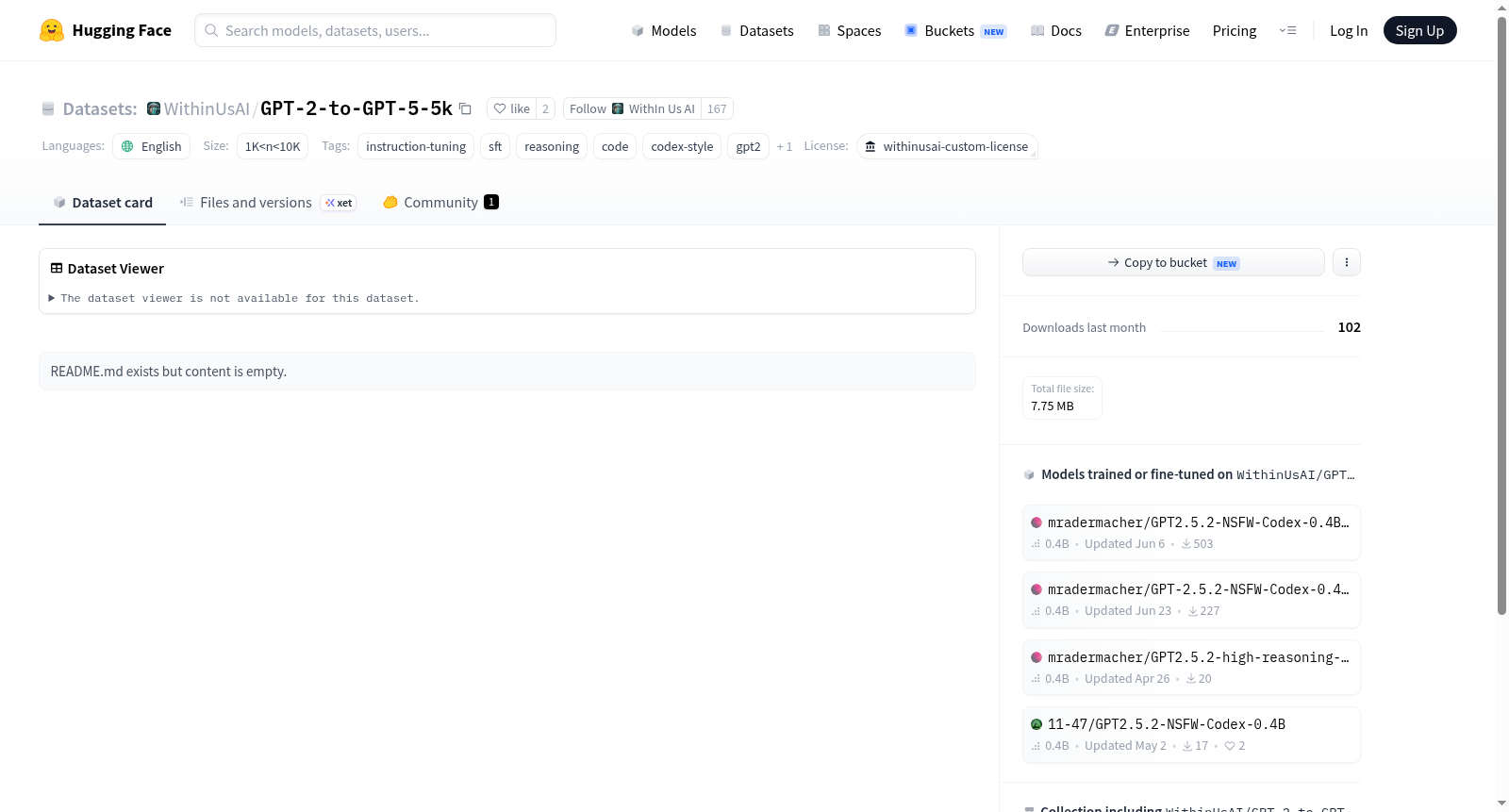
Task: Click the Models trained or fine-tuned heading
Action: click(x=1198, y=474)
